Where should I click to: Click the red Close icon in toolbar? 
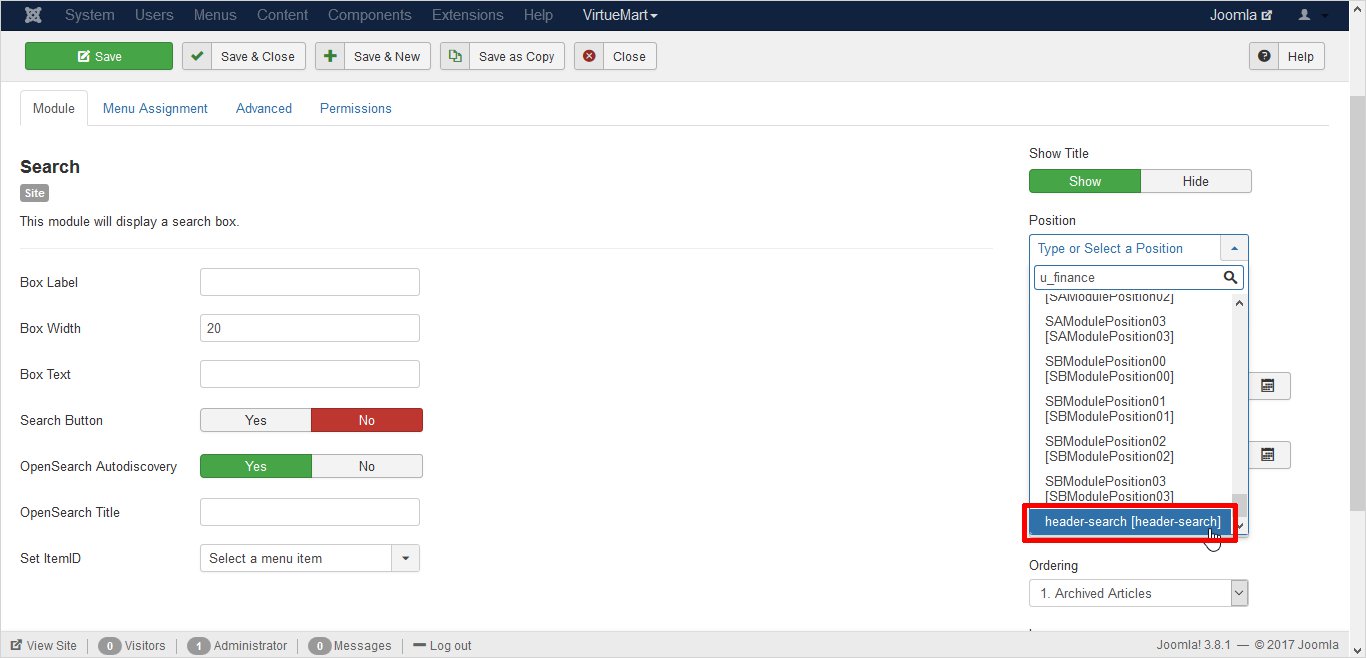point(589,56)
